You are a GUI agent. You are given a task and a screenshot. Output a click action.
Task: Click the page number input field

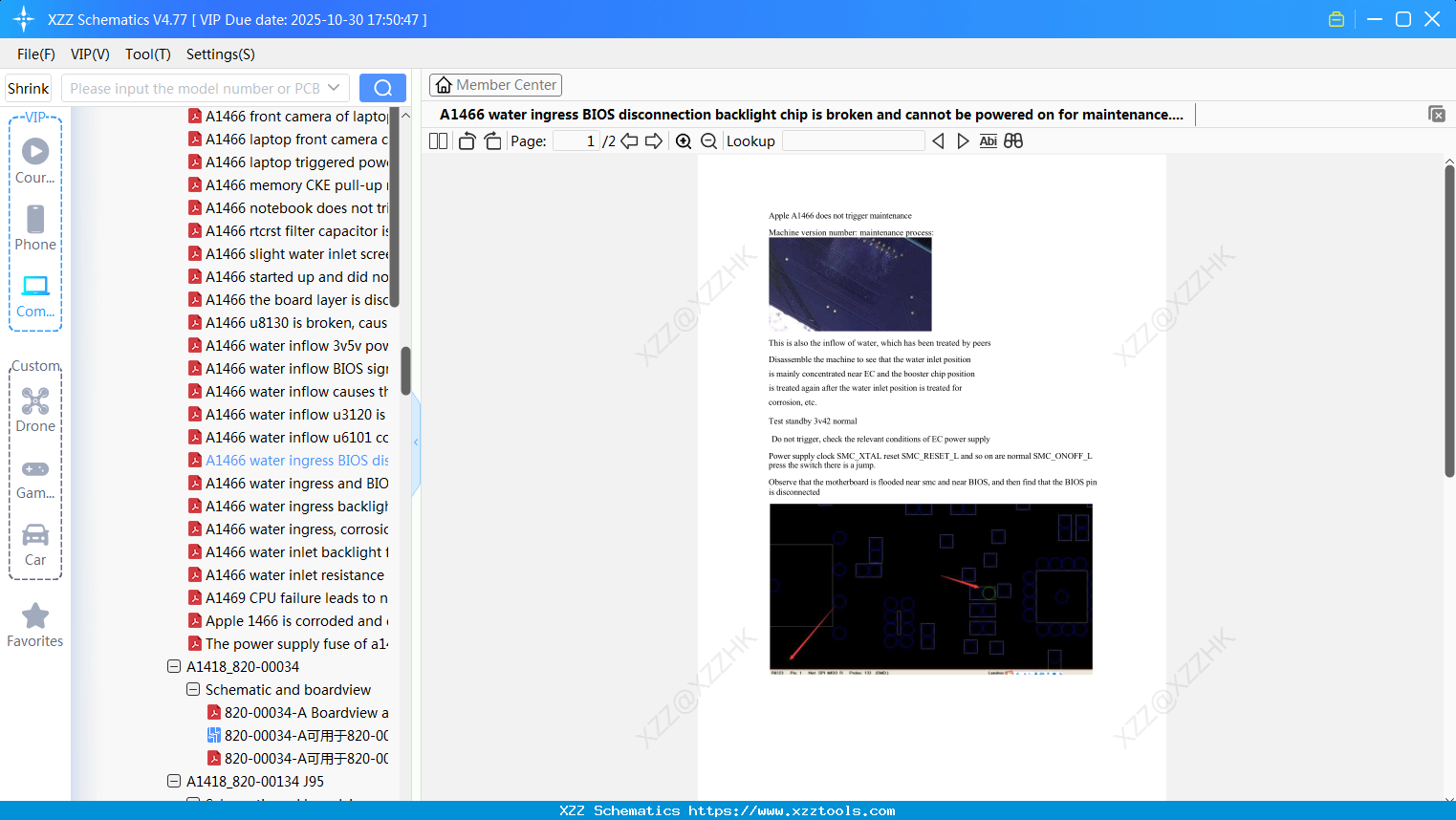[576, 141]
